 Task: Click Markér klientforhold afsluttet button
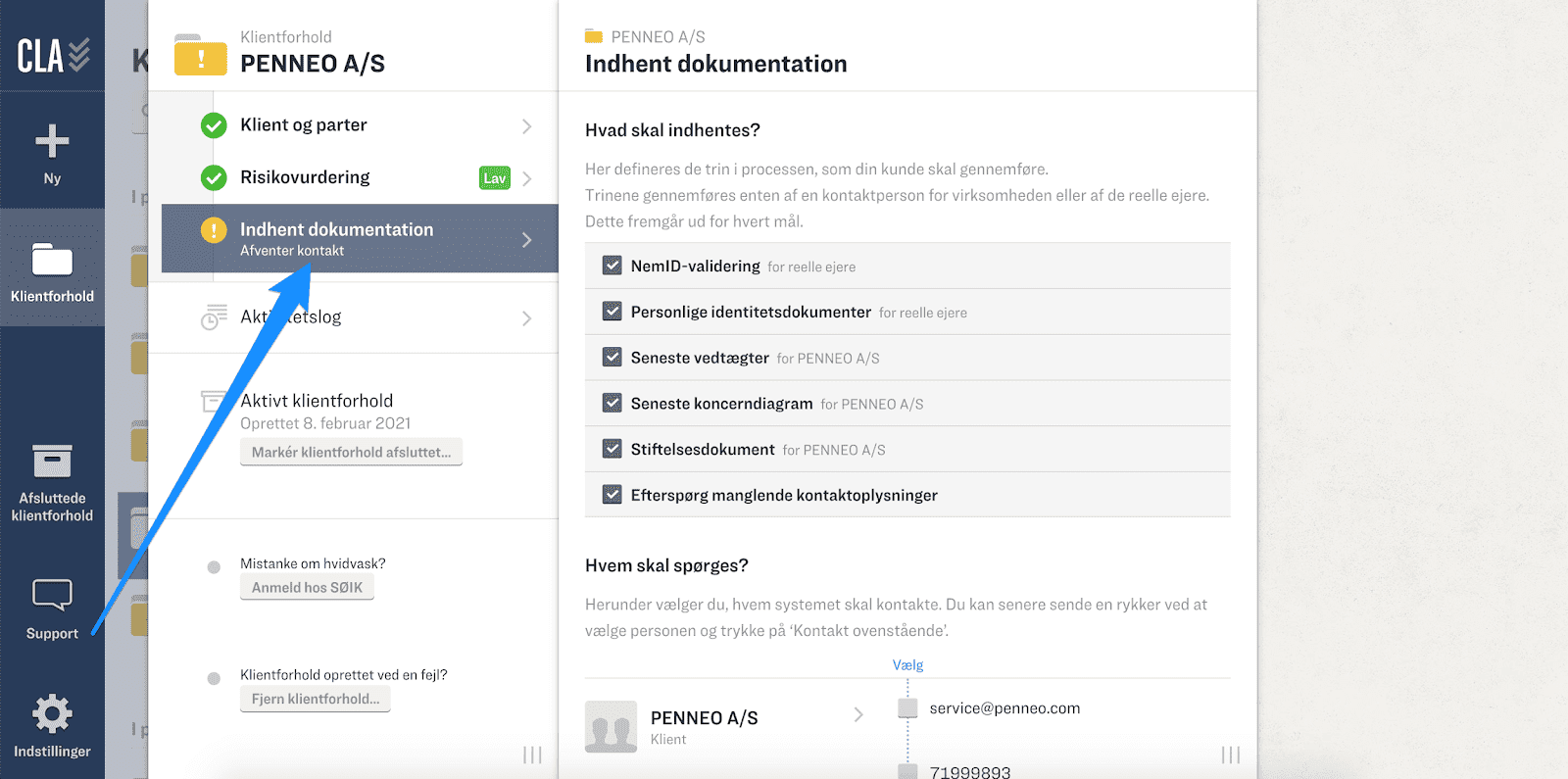(x=351, y=452)
